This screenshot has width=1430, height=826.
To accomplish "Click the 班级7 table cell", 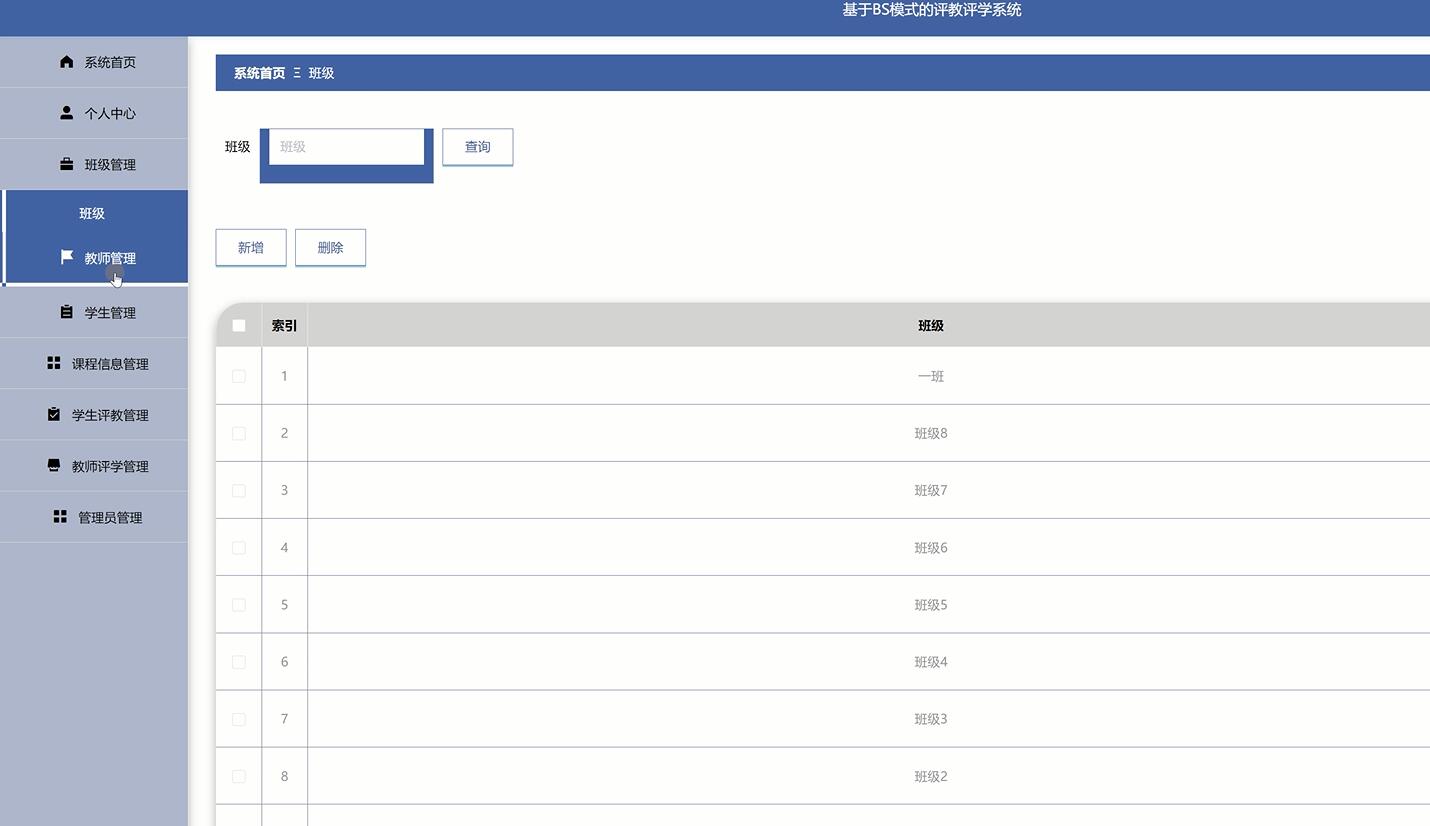I will click(x=930, y=490).
